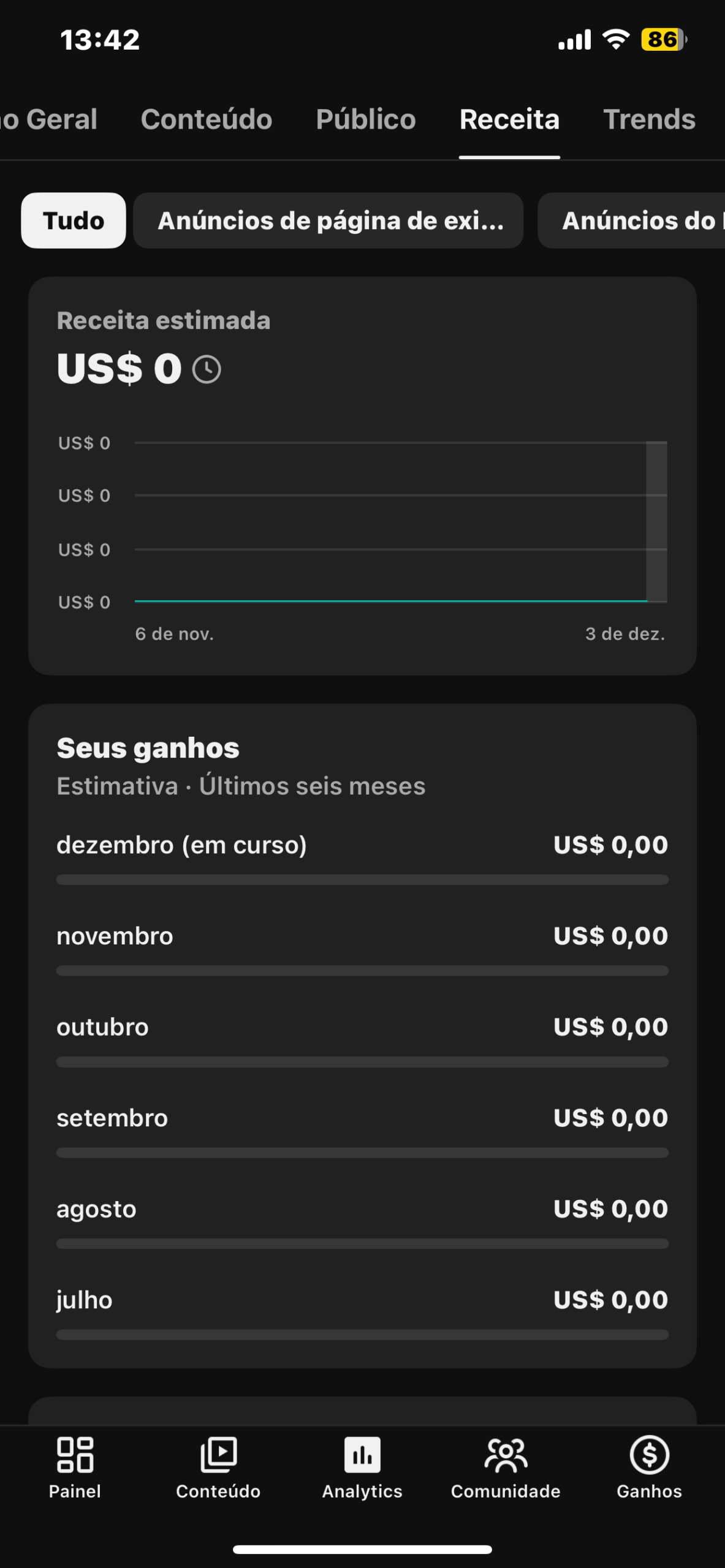Open the Painel dashboard icon
This screenshot has height=1568, width=725.
point(75,1455)
